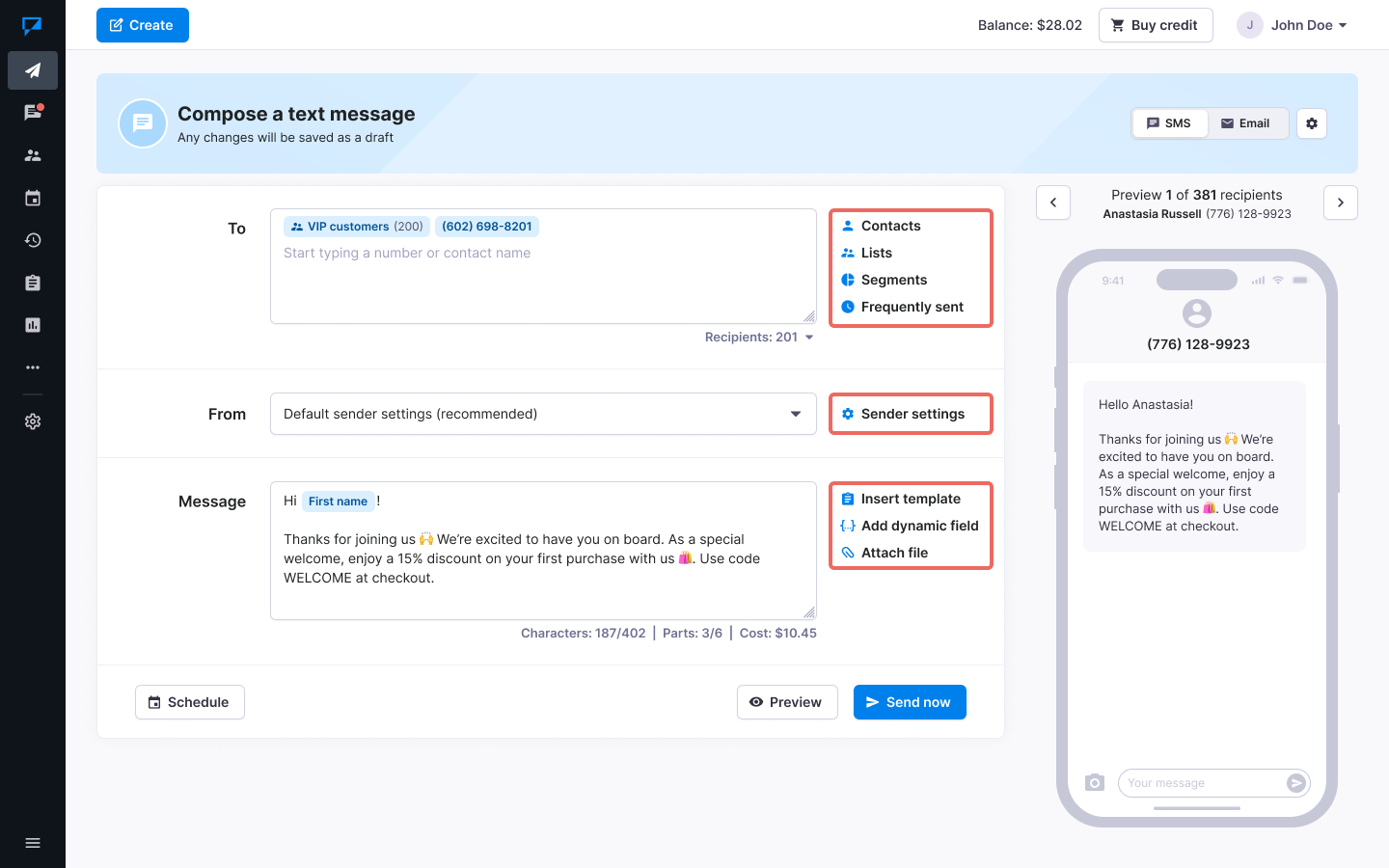Open the contacts sidebar icon
This screenshot has width=1389, height=868.
pos(33,155)
